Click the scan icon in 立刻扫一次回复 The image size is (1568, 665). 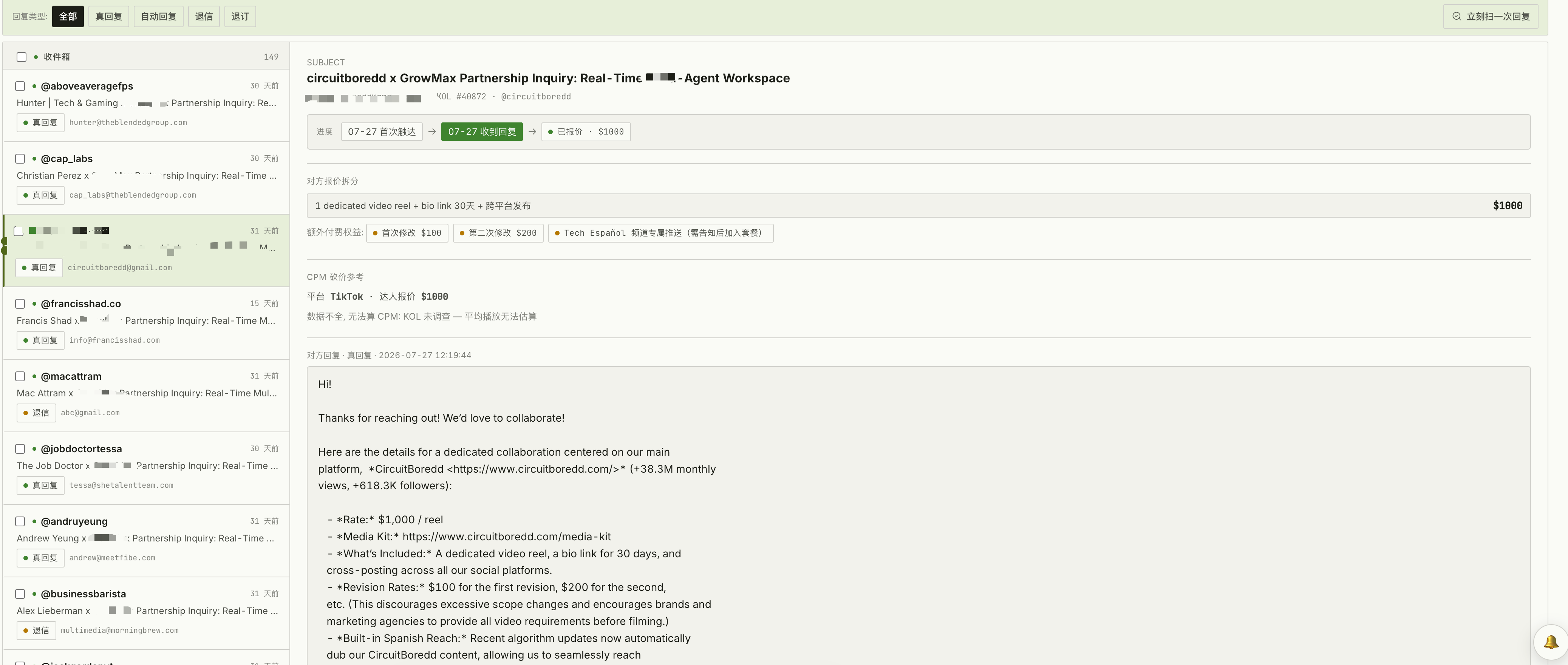[x=1457, y=17]
